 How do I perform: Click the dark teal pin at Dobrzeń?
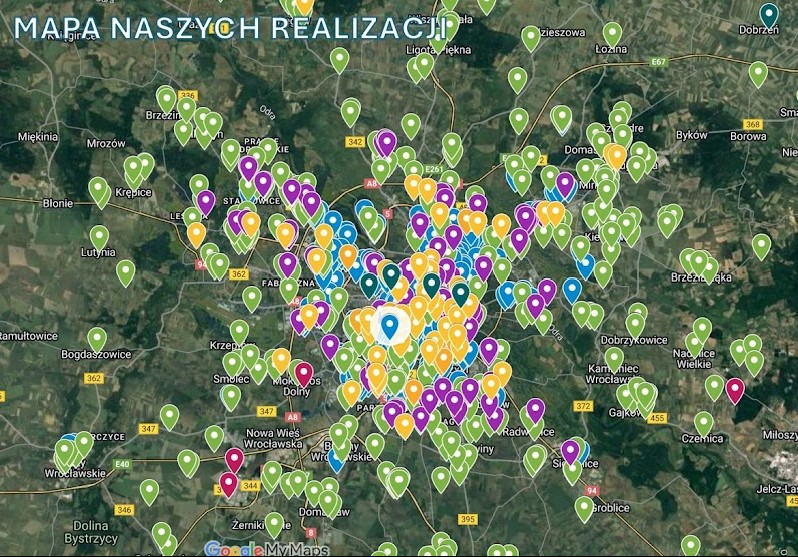[769, 14]
